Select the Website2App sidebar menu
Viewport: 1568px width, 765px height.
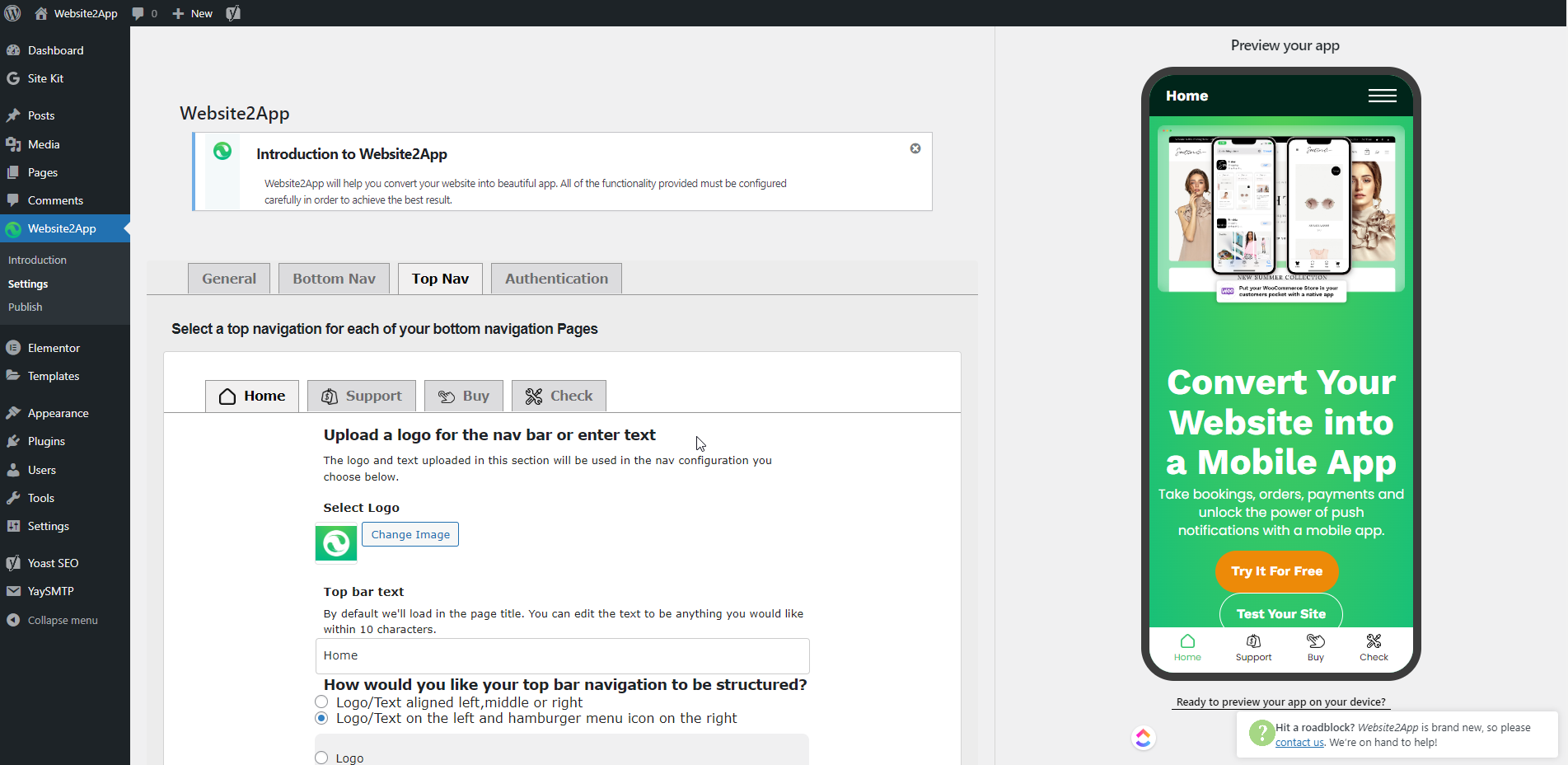[65, 228]
